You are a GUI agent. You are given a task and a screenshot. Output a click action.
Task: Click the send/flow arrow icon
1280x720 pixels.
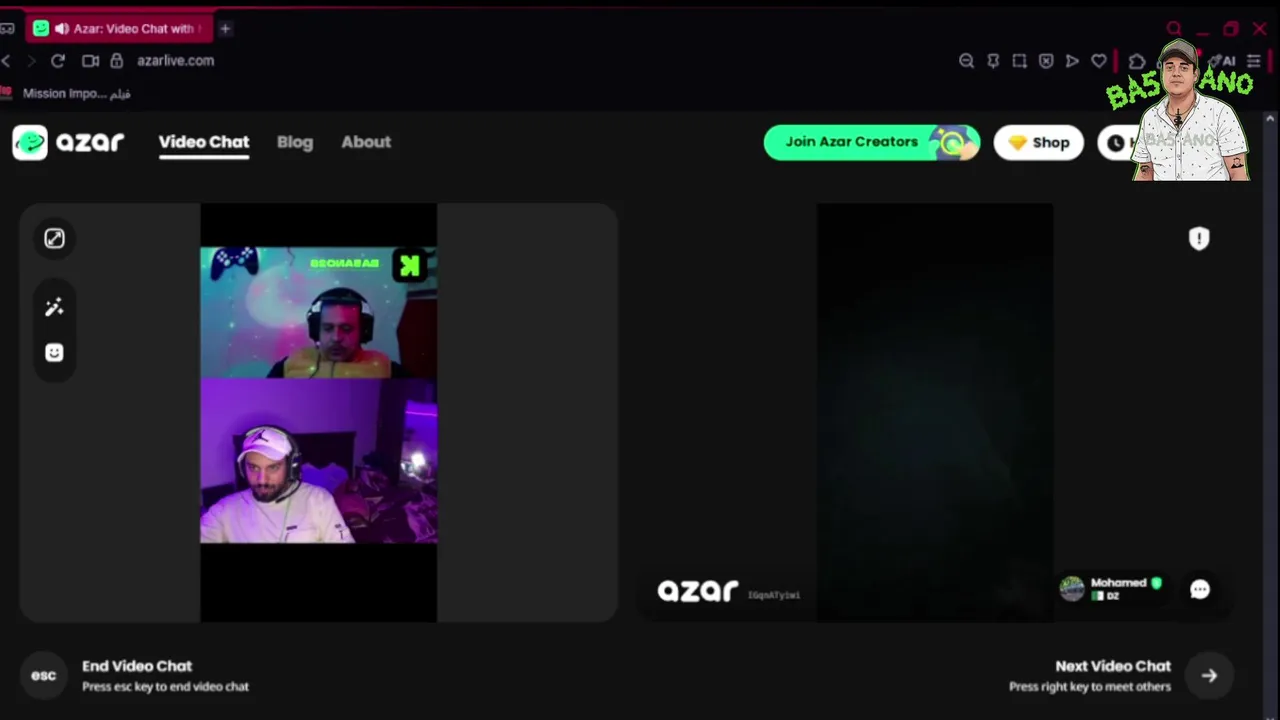[x=1072, y=61]
